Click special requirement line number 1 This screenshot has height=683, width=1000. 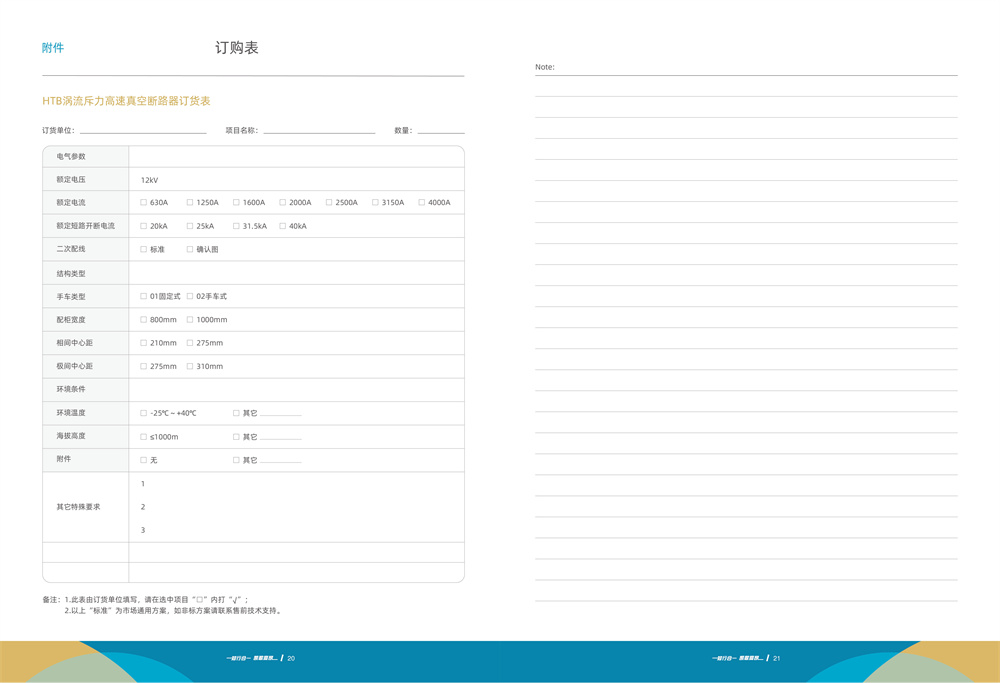(143, 483)
